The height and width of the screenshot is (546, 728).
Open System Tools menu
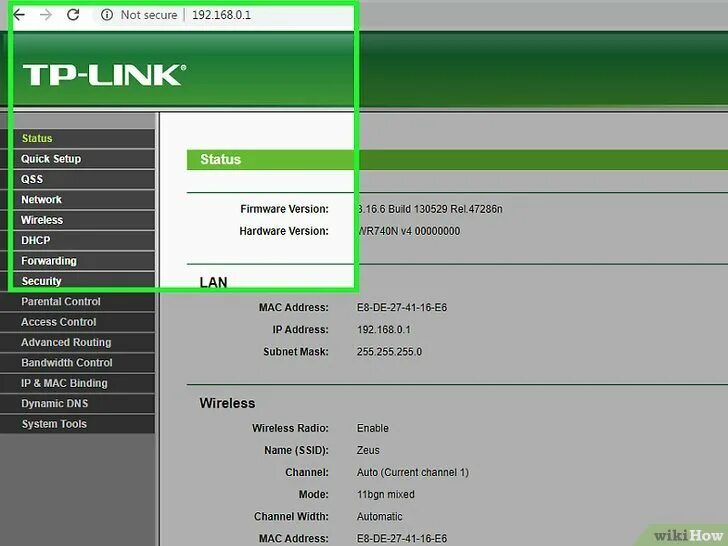tap(78, 424)
